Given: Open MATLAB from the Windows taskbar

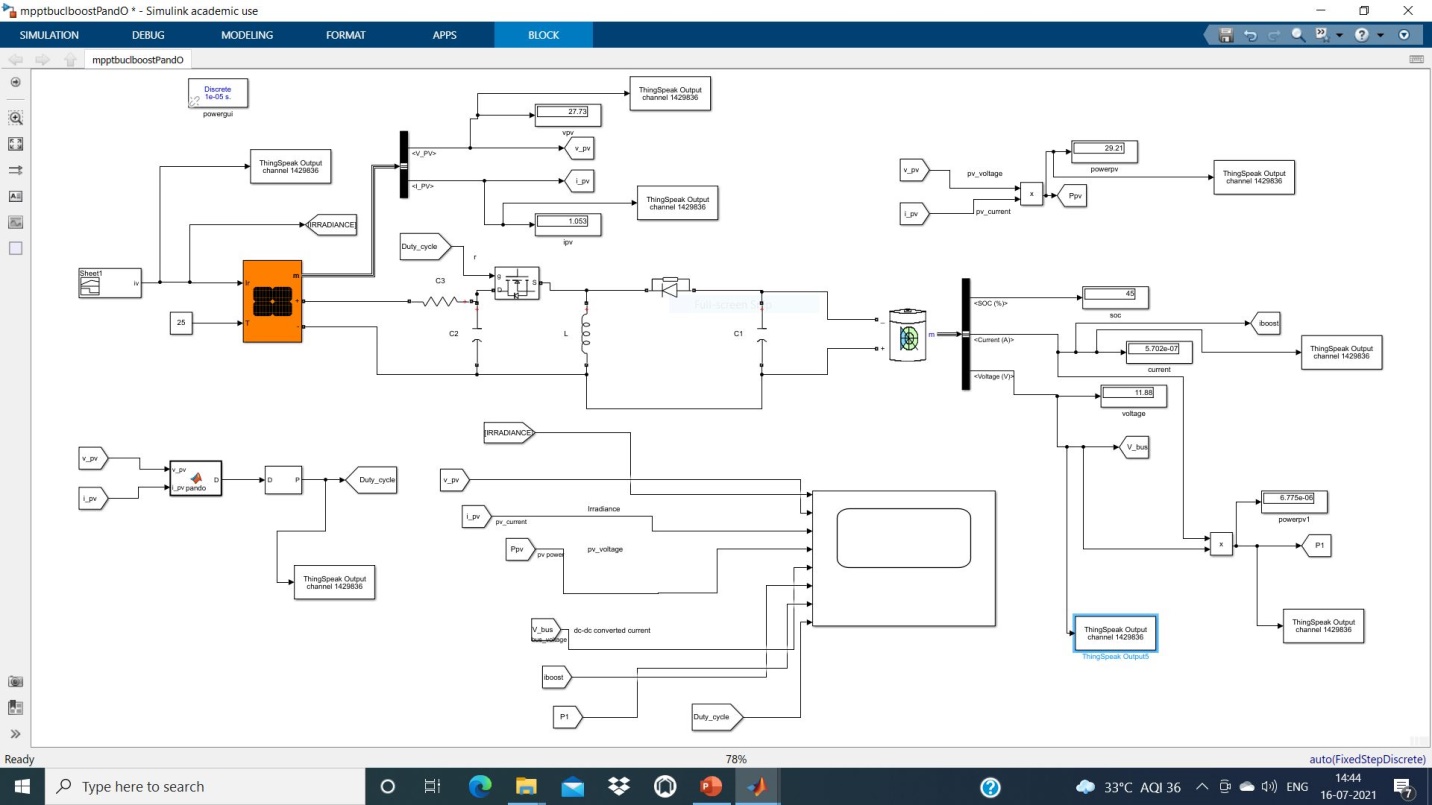Looking at the screenshot, I should click(757, 786).
